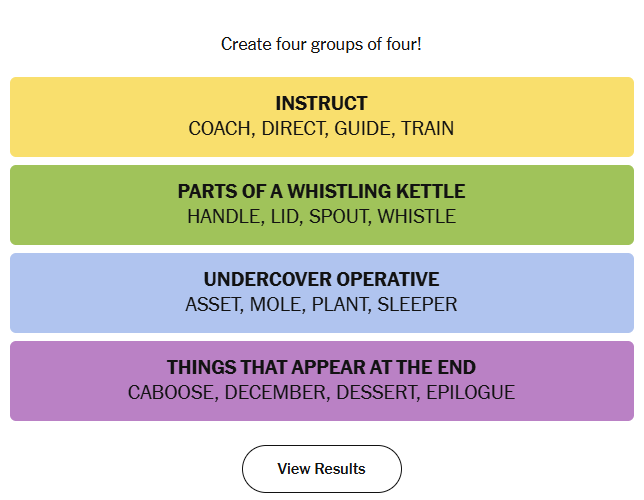Click the INSTRUCT category title
The width and height of the screenshot is (644, 500).
pyautogui.click(x=321, y=103)
